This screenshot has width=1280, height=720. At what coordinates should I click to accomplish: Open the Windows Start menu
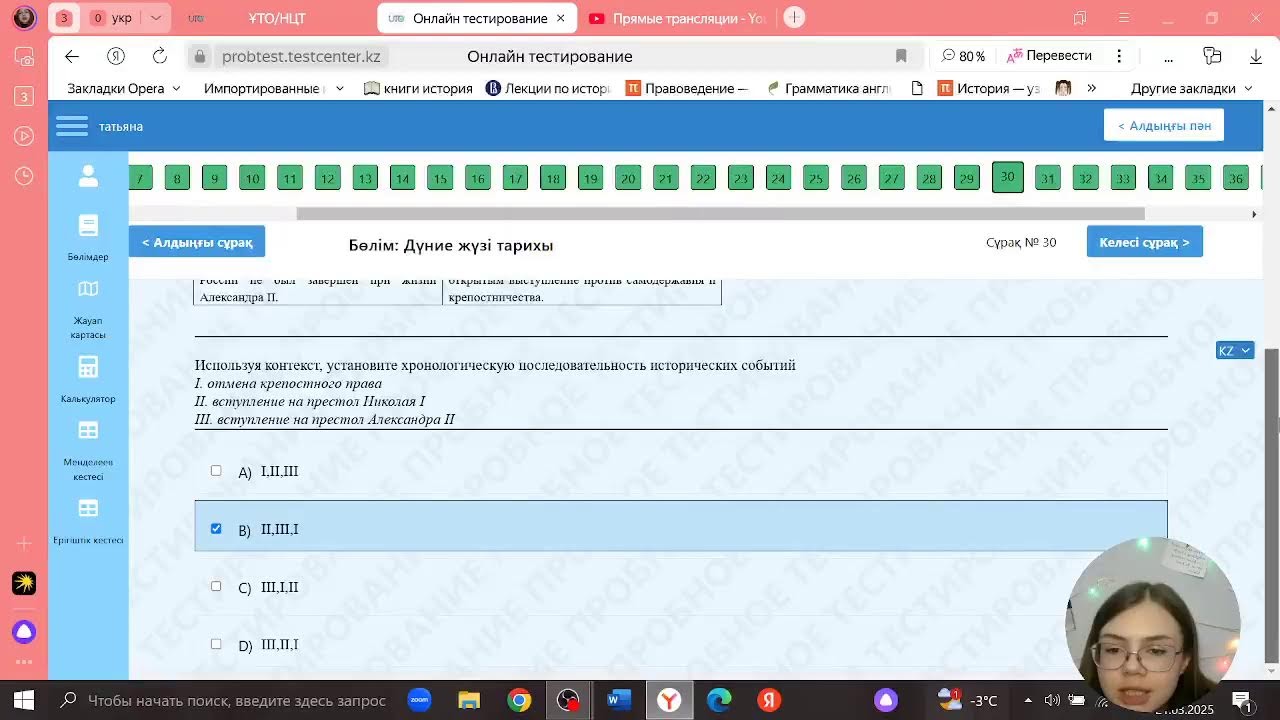[x=24, y=700]
